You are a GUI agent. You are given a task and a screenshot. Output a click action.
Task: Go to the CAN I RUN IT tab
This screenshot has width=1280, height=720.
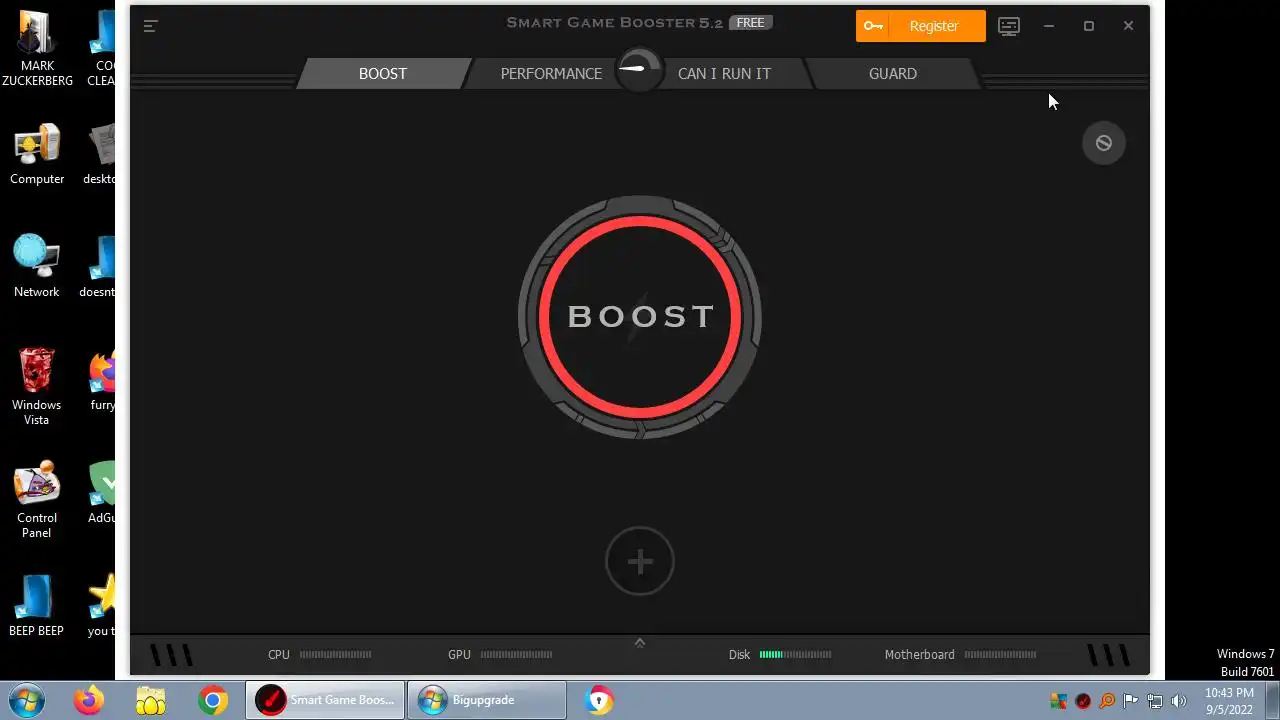tap(724, 73)
